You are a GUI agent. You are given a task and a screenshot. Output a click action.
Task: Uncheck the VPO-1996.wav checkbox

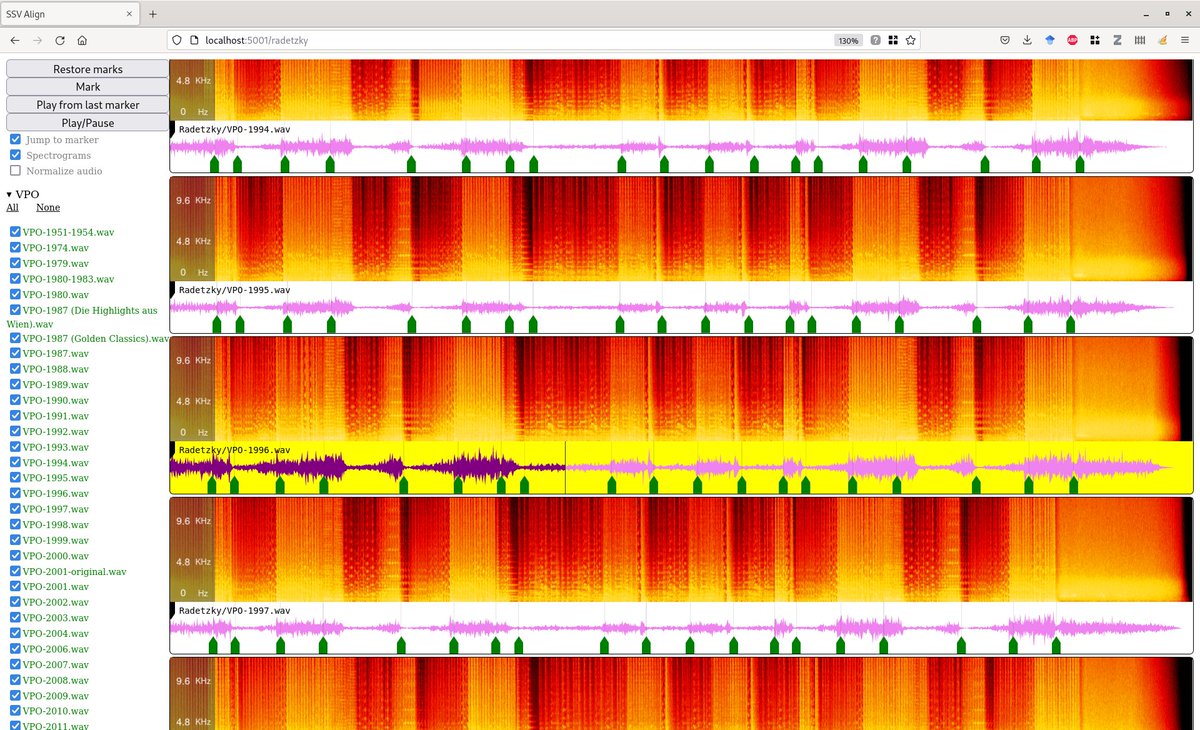15,493
